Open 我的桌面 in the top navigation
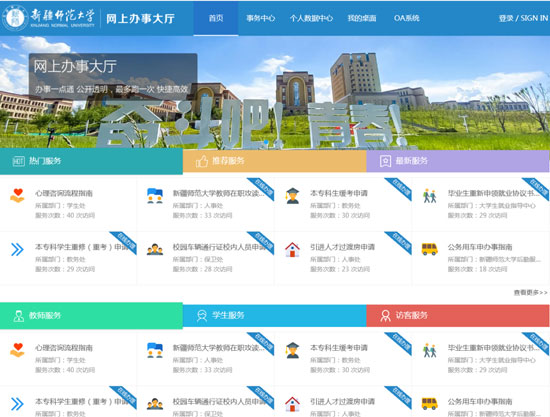The image size is (550, 417). tap(362, 18)
